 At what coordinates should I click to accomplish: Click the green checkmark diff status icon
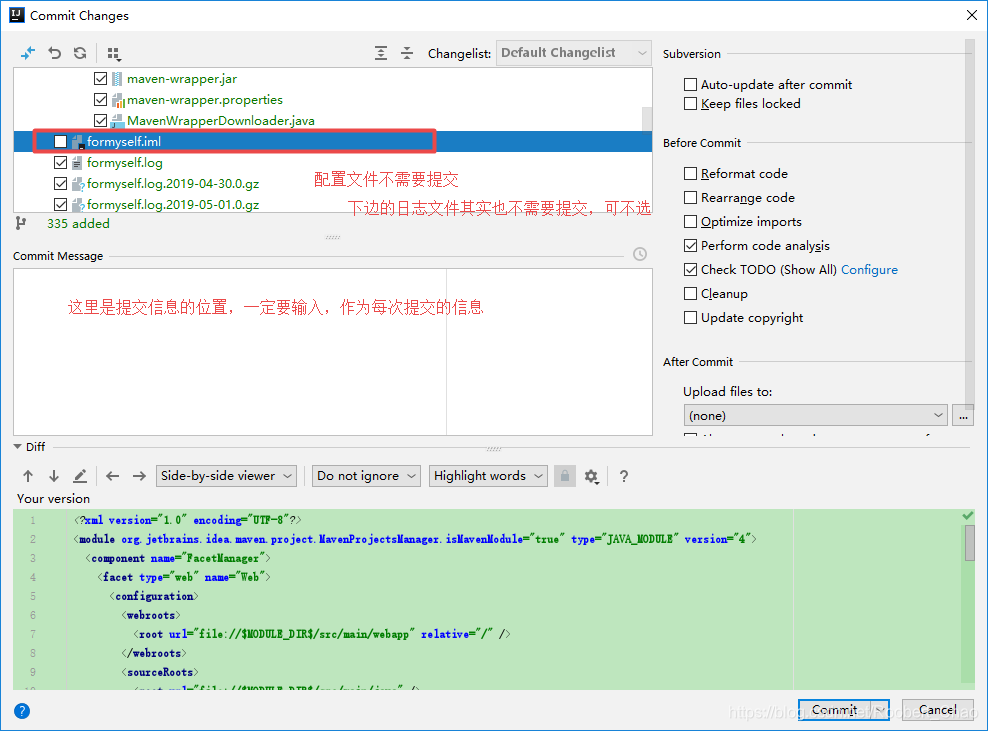click(968, 516)
